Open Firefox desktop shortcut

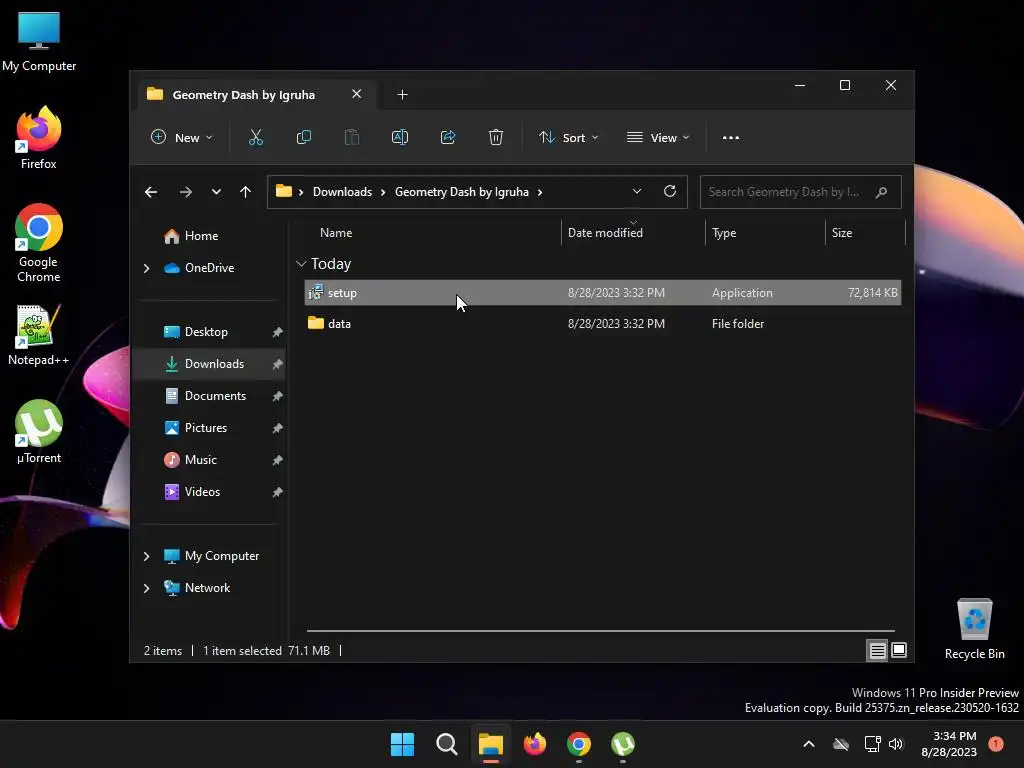click(x=39, y=138)
